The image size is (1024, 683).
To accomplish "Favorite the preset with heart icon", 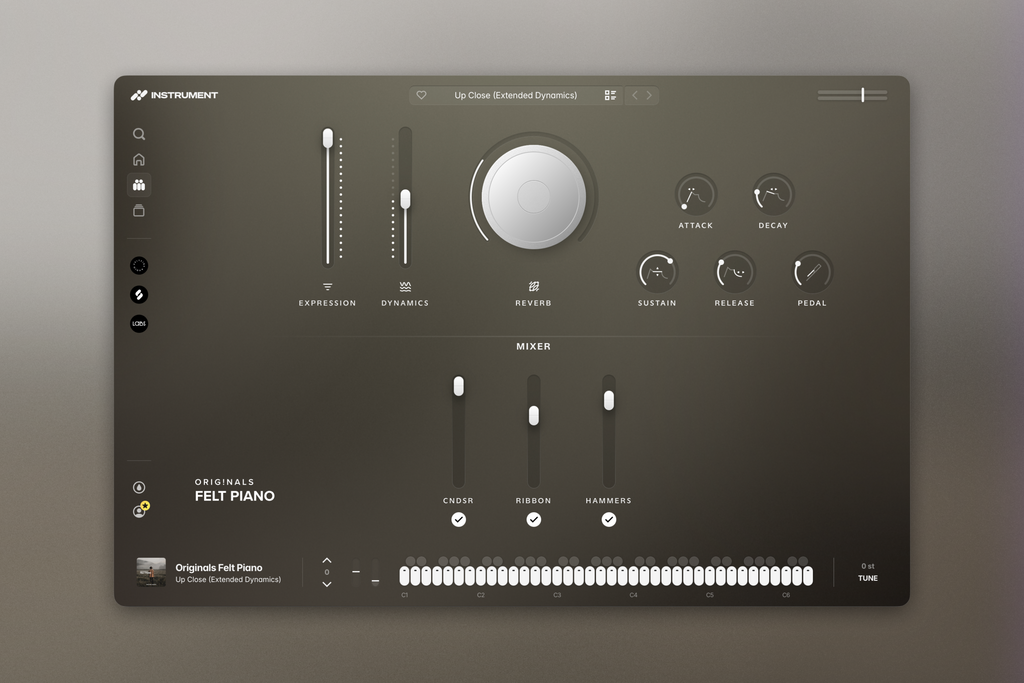I will [421, 95].
